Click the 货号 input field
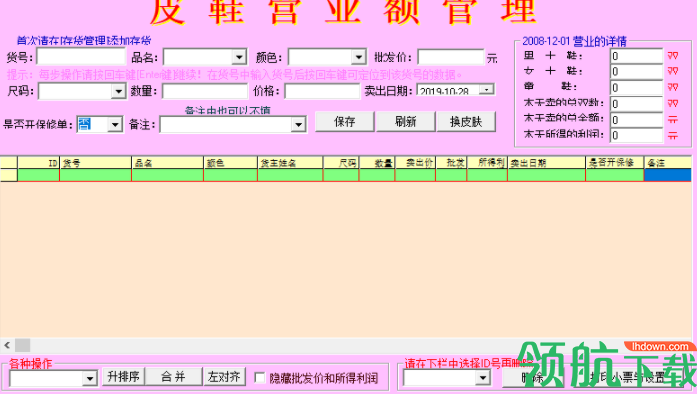 point(81,57)
